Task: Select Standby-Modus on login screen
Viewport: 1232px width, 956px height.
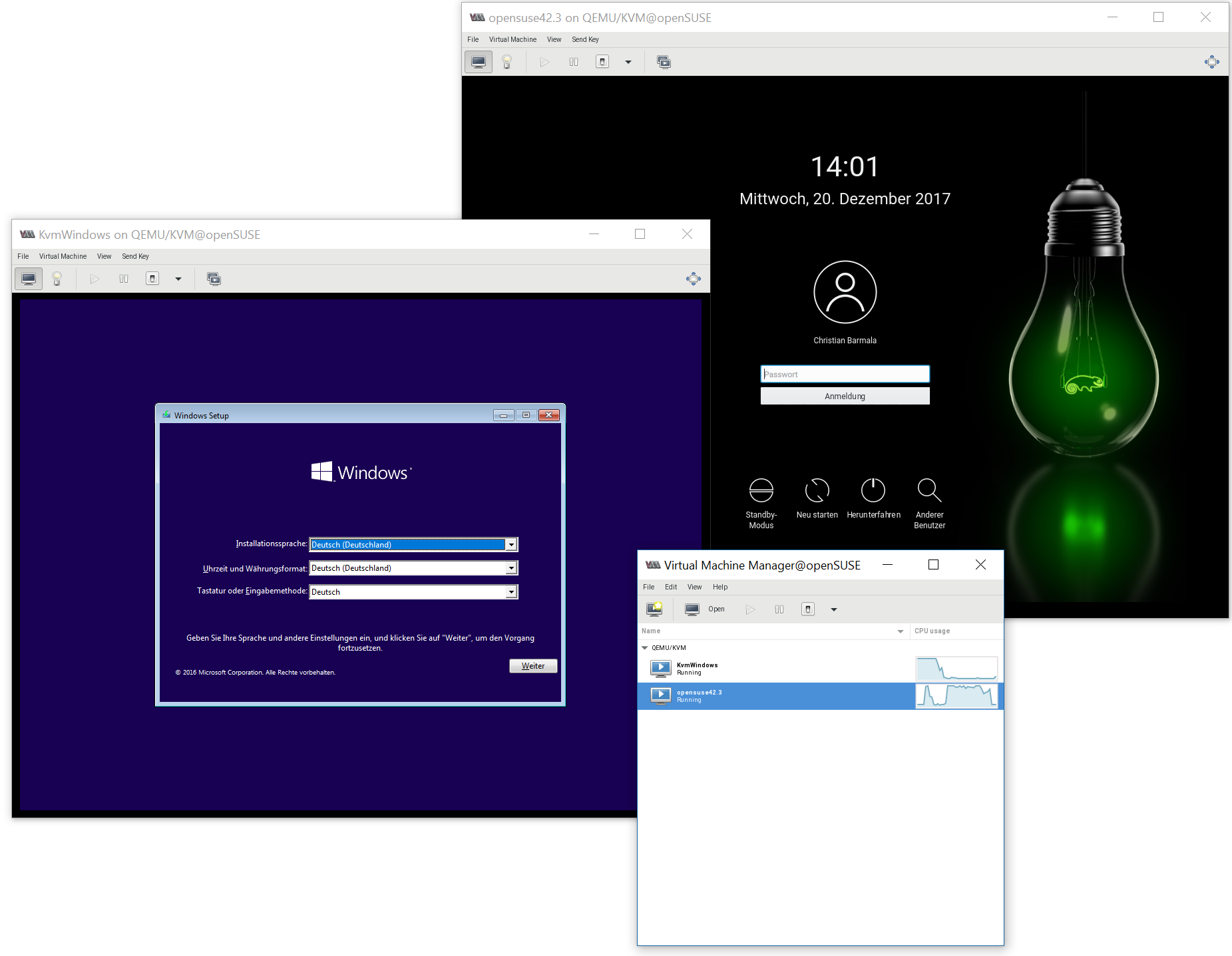Action: (761, 503)
